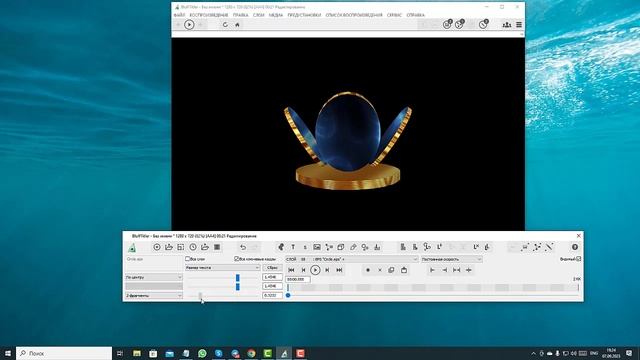The image size is (640, 360).
Task: Click the taskbar search box Поиск
Action: click(x=64, y=353)
